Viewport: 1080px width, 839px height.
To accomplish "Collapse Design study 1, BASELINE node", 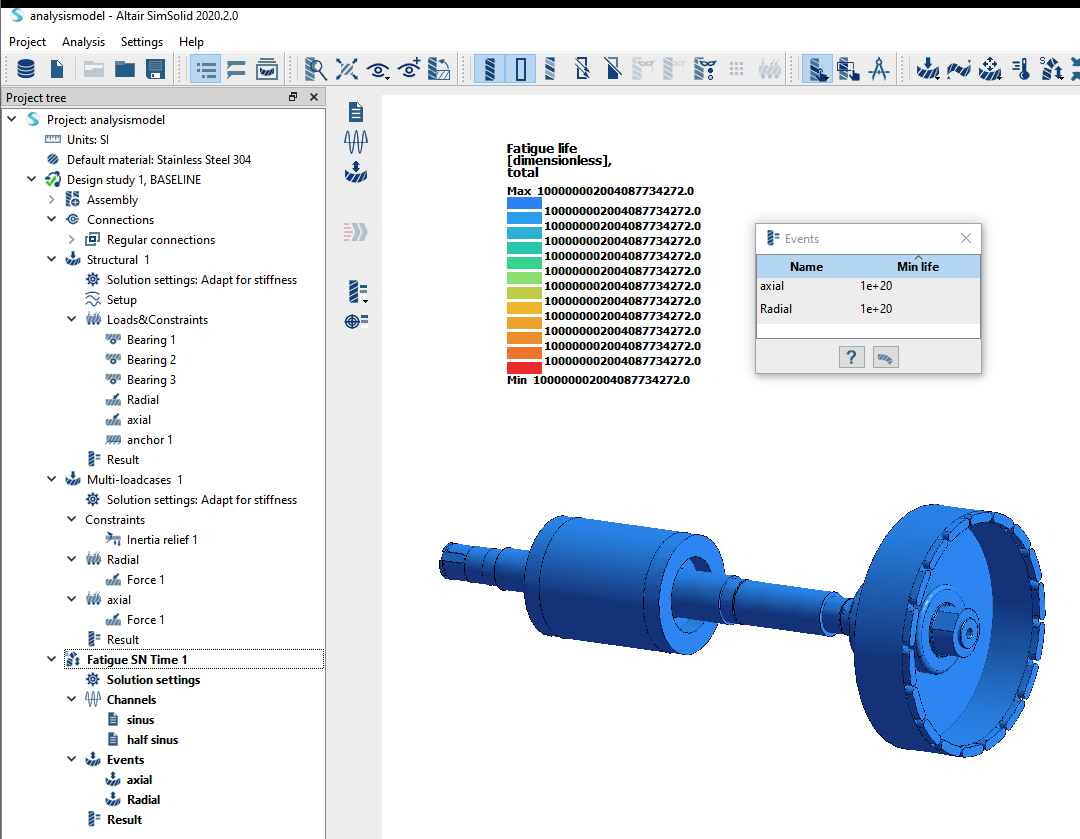I will [32, 179].
